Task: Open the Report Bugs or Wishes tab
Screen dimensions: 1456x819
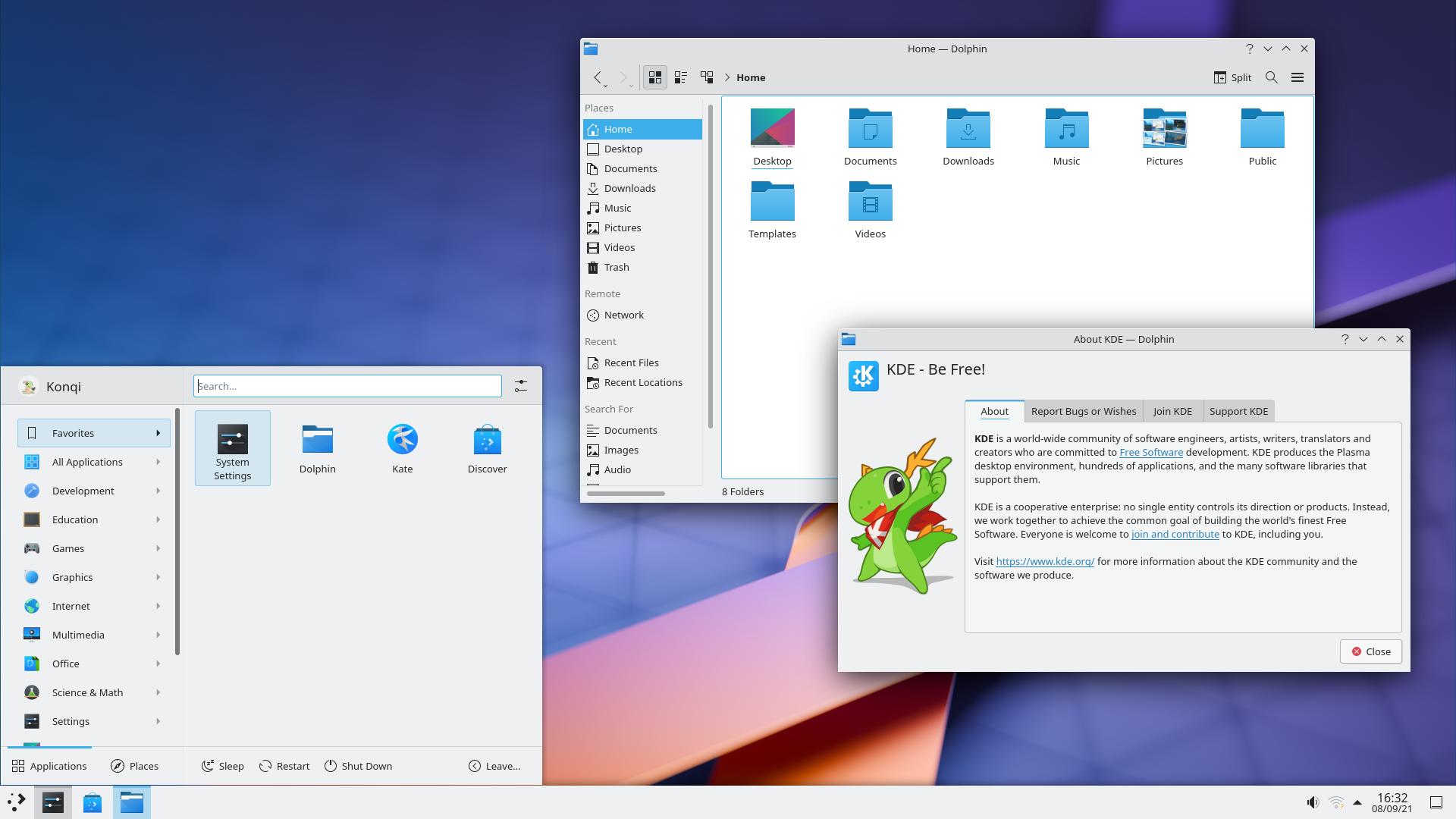Action: 1083,411
